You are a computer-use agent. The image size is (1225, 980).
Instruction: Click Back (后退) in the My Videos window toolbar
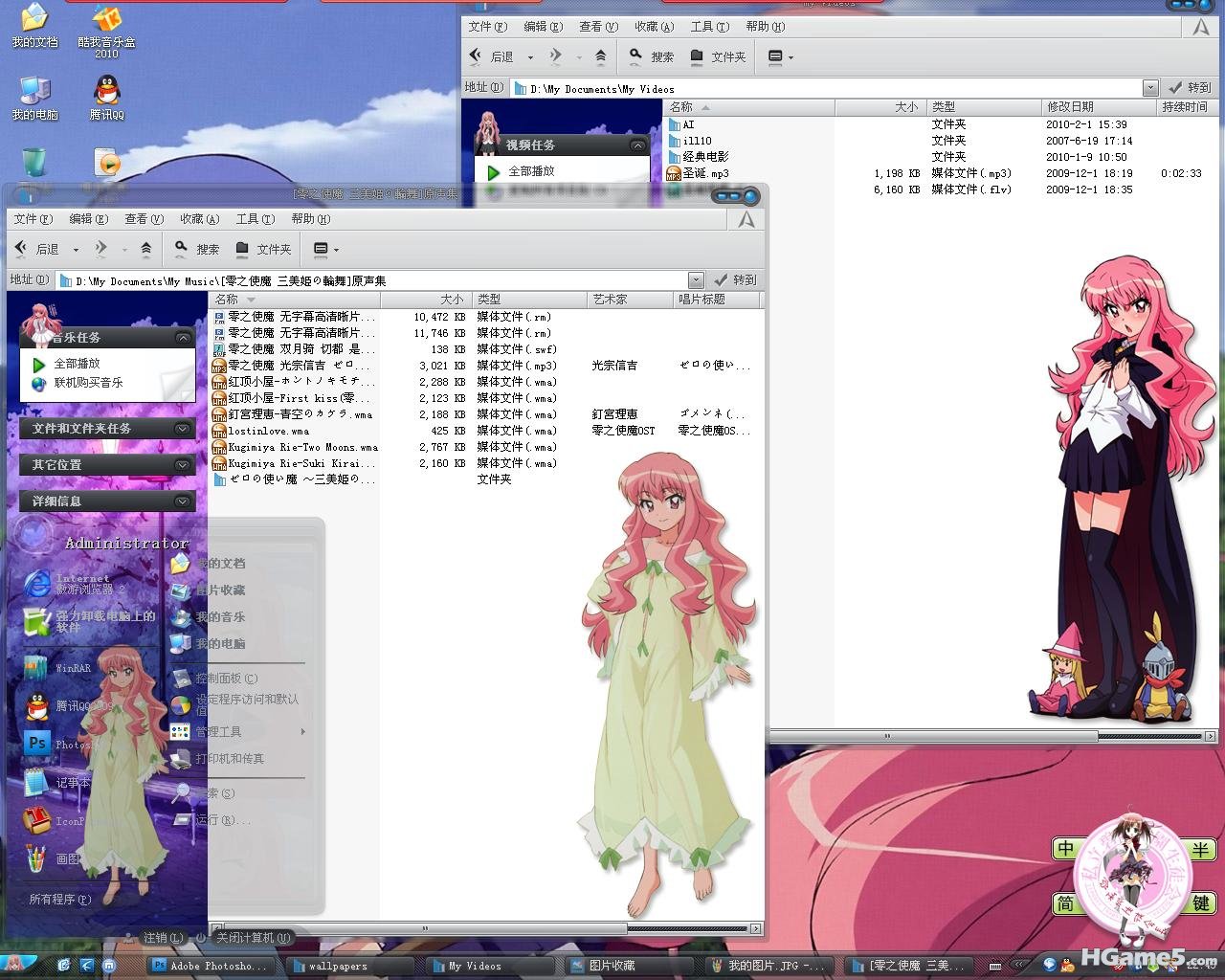pyautogui.click(x=492, y=56)
